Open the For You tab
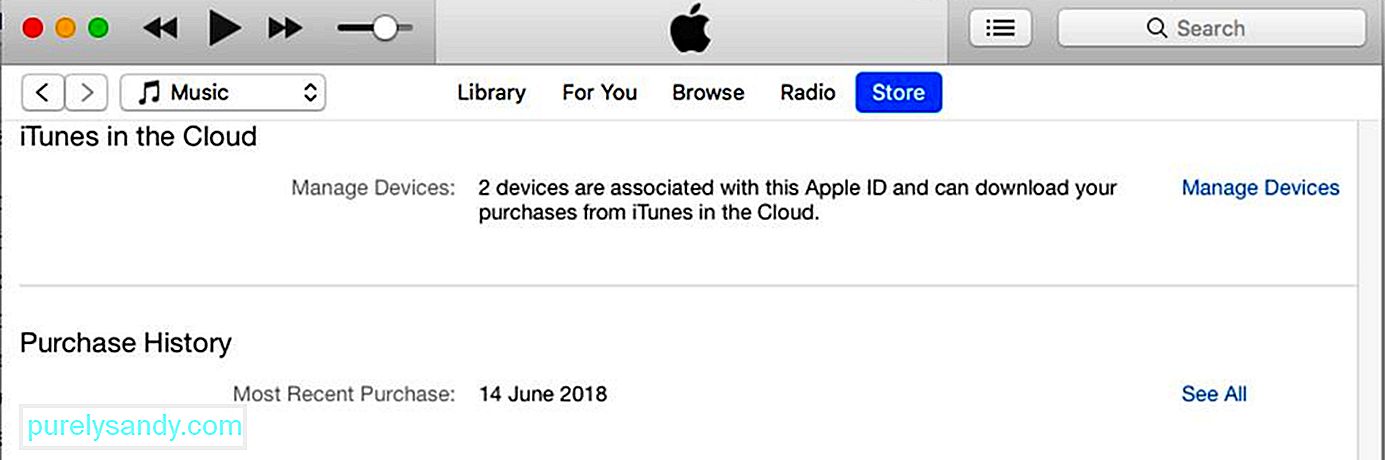Viewport: 1385px width, 460px height. [599, 93]
